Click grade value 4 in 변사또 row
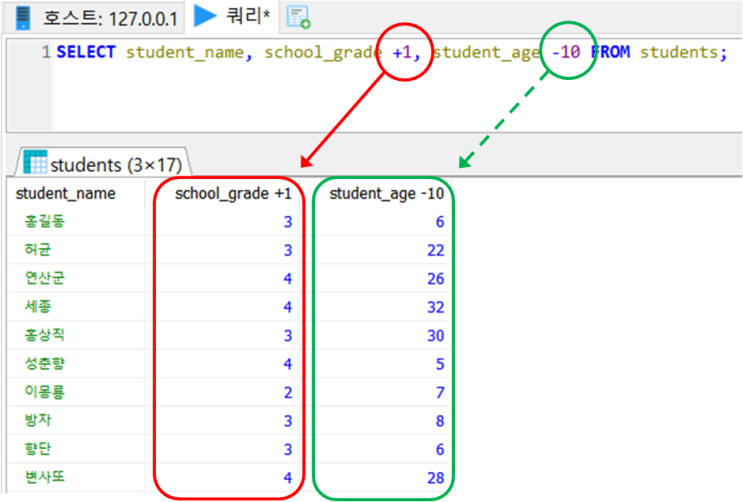Screen dimensions: 743x502 click(288, 478)
